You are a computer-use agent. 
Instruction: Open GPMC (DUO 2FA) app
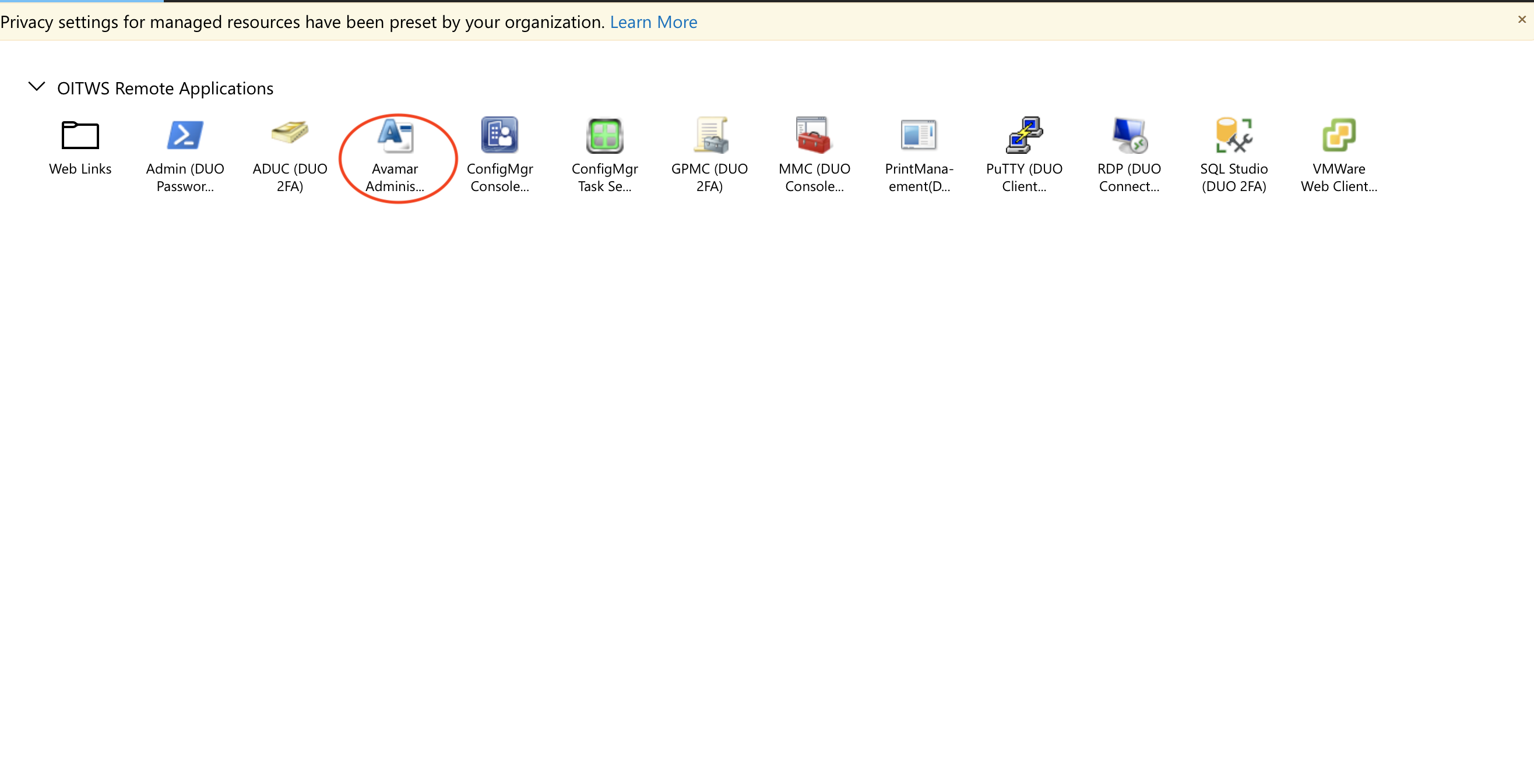coord(709,135)
